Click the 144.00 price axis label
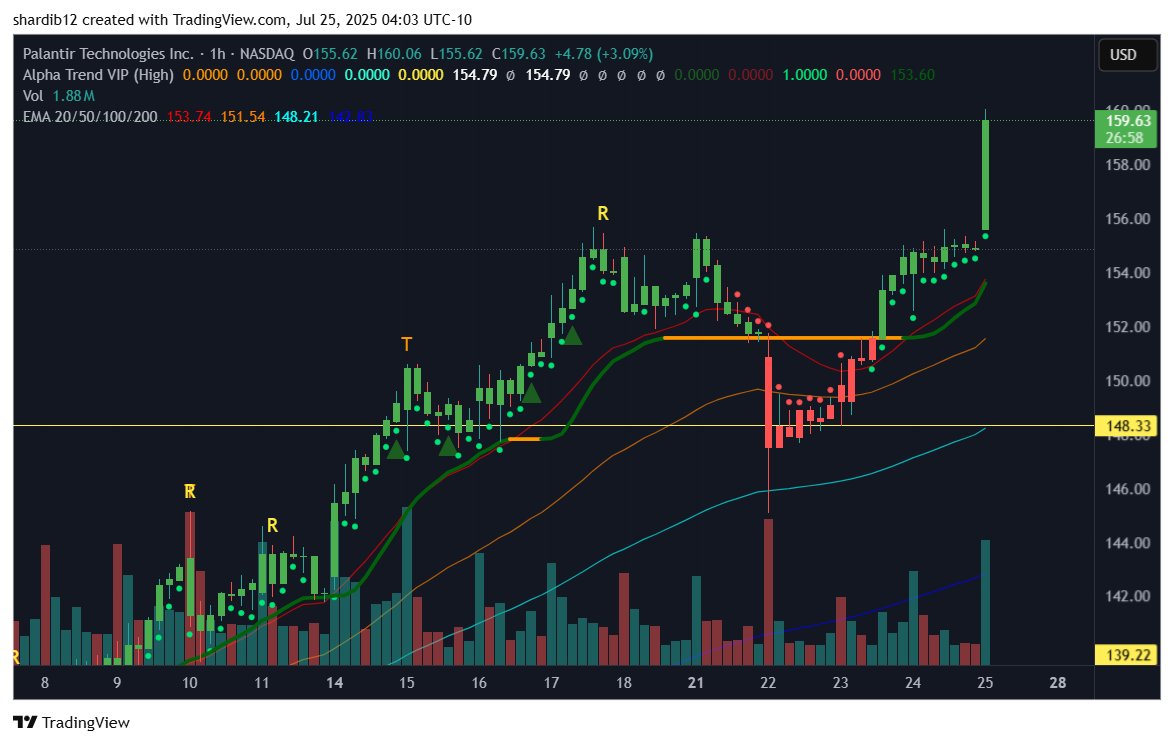The image size is (1174, 744). pyautogui.click(x=1128, y=543)
